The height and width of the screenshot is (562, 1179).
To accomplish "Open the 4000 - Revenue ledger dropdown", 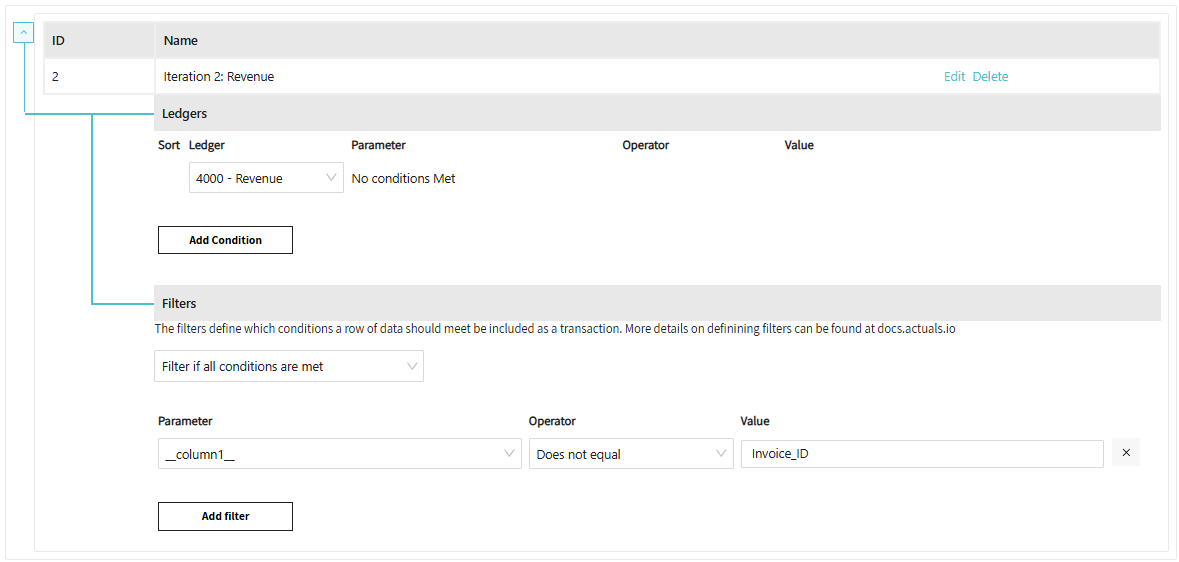I will [266, 178].
